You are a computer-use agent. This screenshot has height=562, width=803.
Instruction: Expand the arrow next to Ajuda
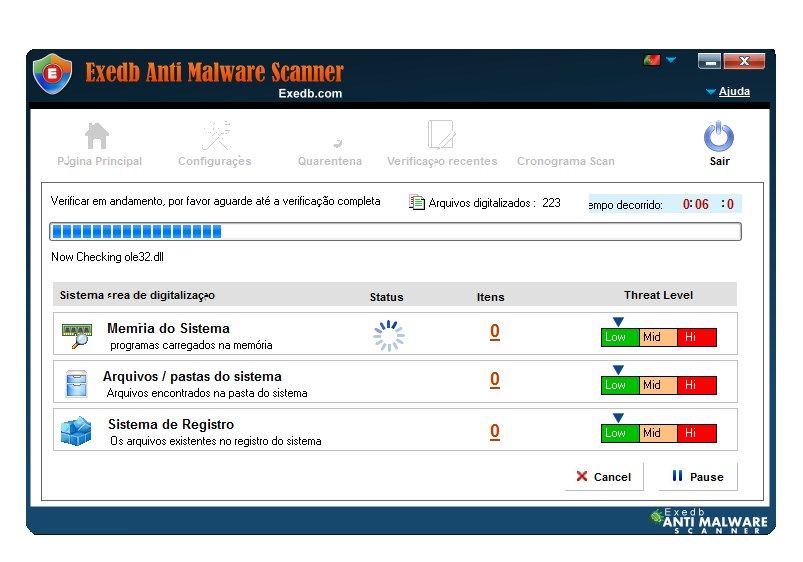pos(710,92)
